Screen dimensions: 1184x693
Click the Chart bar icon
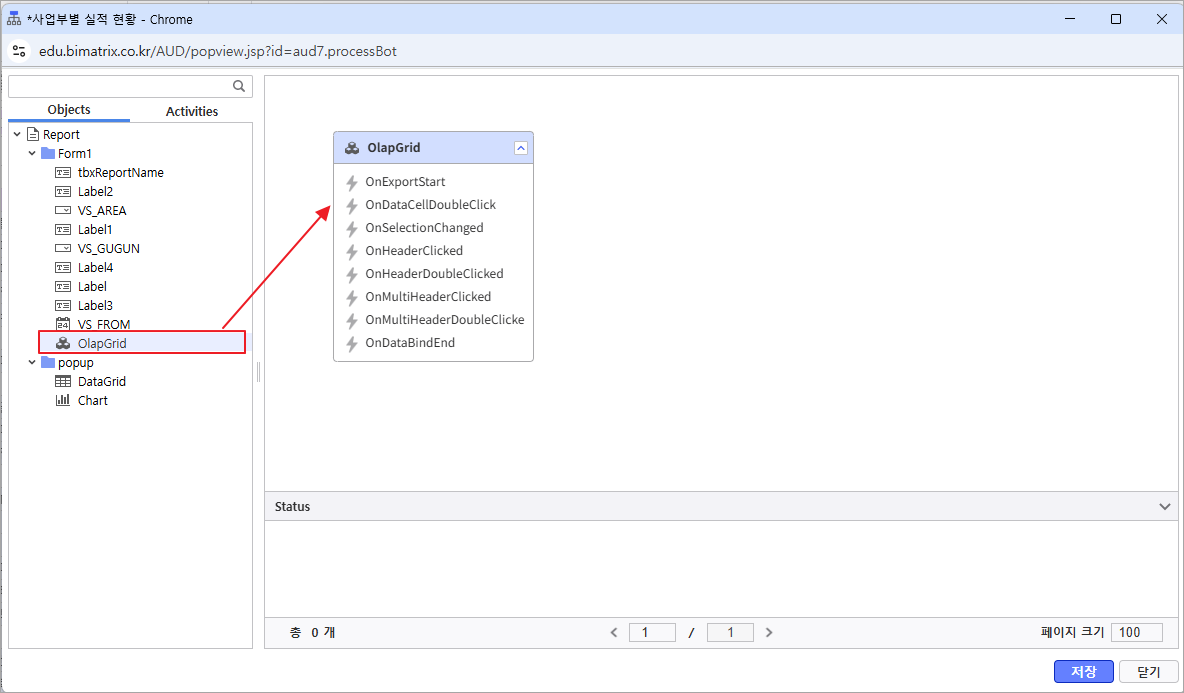[62, 400]
